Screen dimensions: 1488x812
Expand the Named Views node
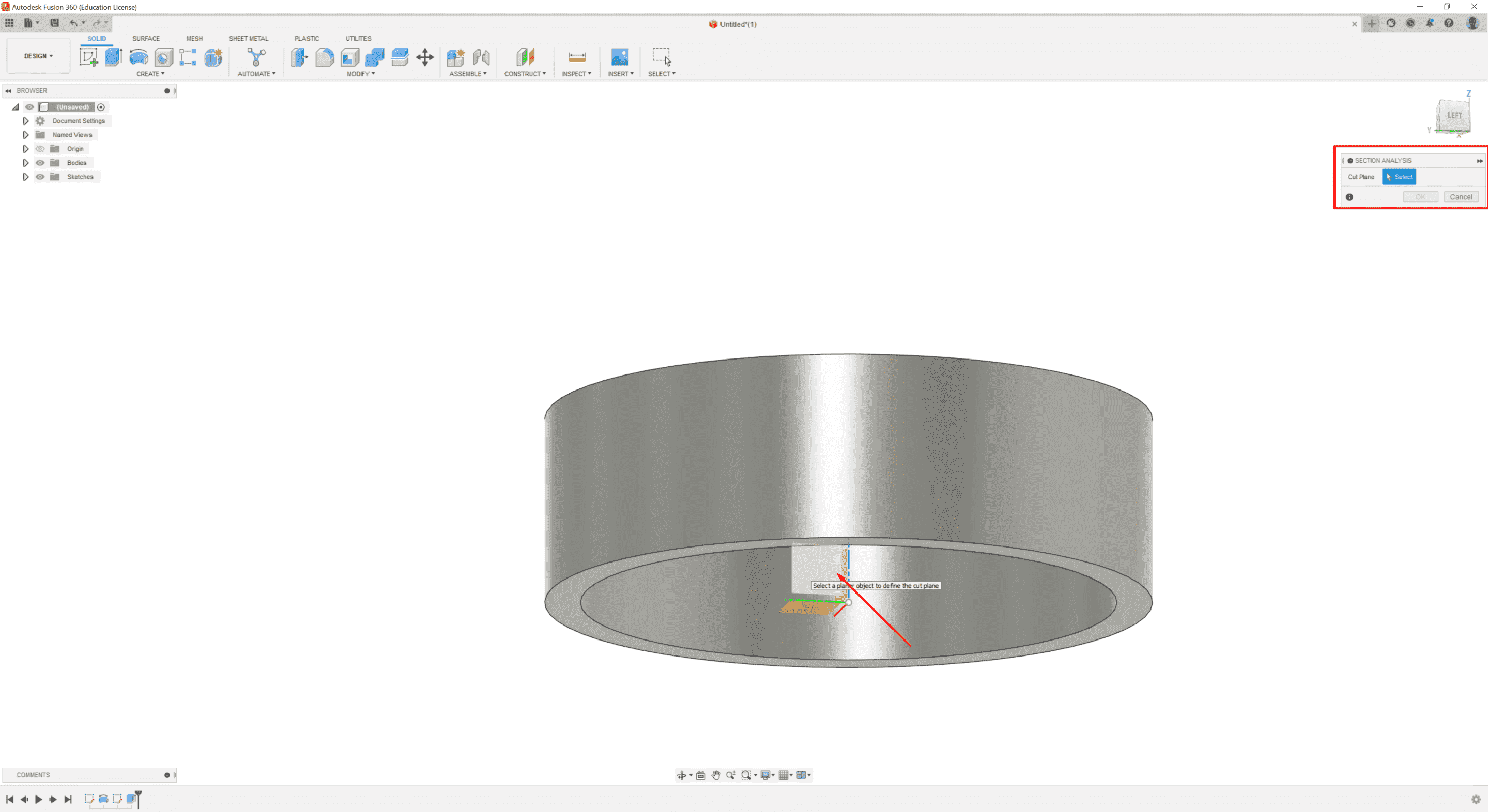pyautogui.click(x=25, y=134)
